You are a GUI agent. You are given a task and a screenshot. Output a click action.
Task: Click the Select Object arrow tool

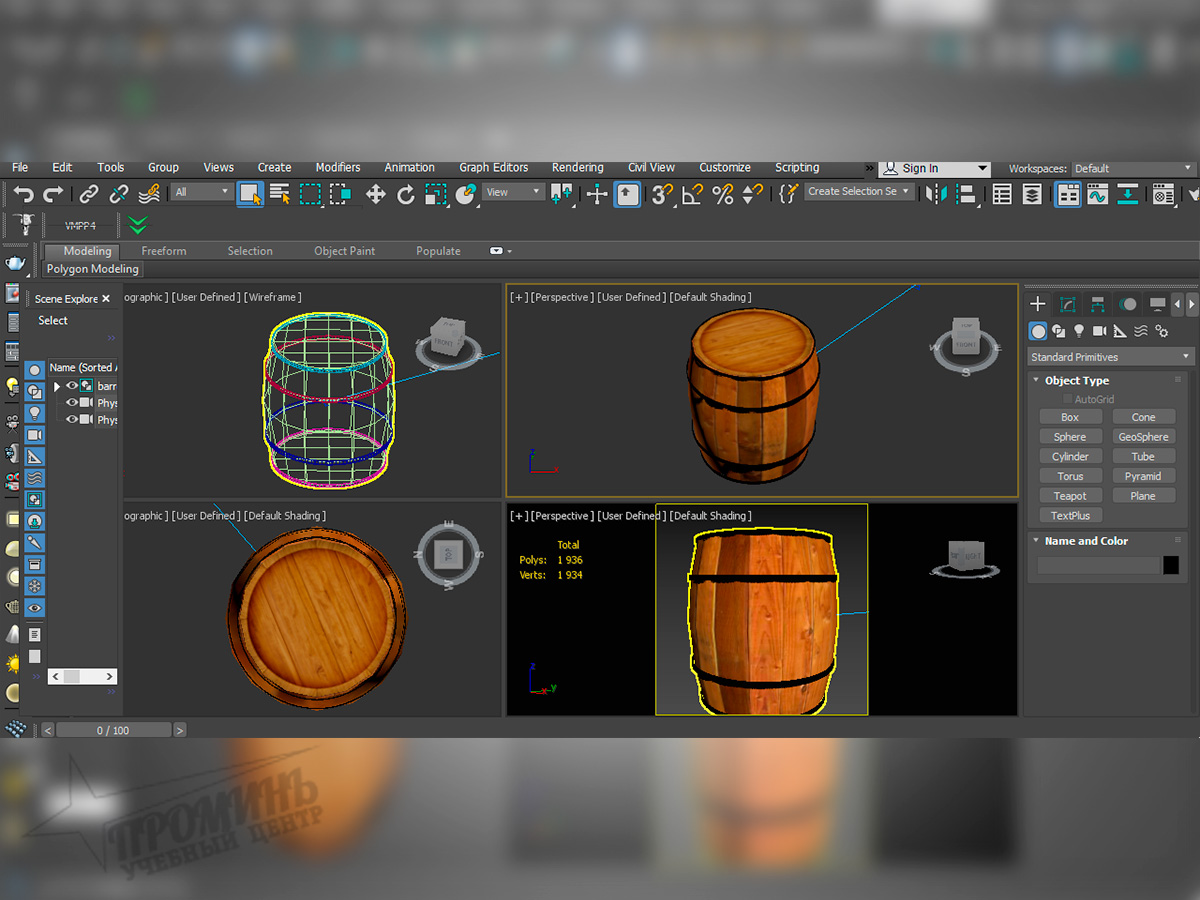click(249, 191)
